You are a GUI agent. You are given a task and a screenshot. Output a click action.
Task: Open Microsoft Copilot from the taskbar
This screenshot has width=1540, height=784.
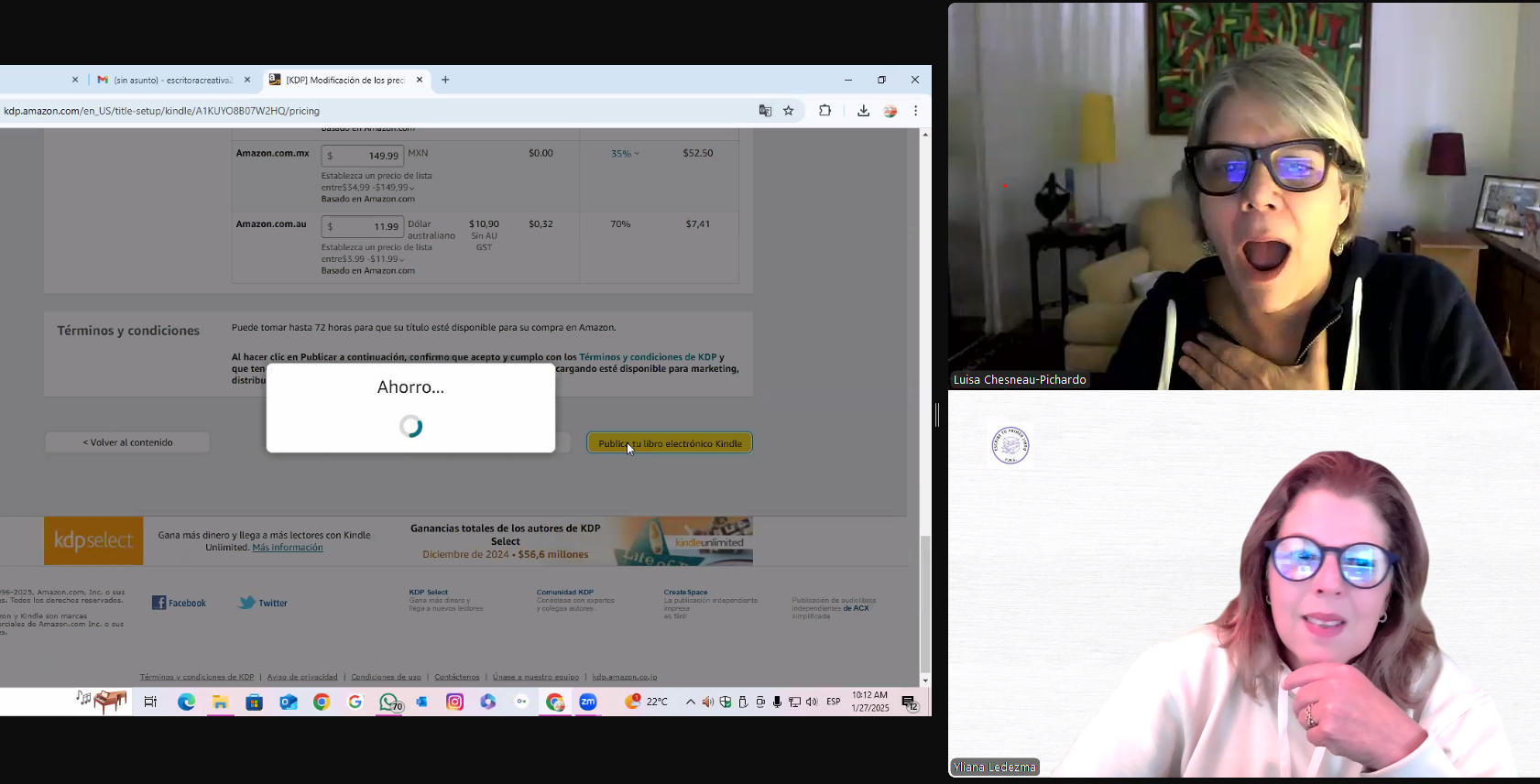coord(488,702)
